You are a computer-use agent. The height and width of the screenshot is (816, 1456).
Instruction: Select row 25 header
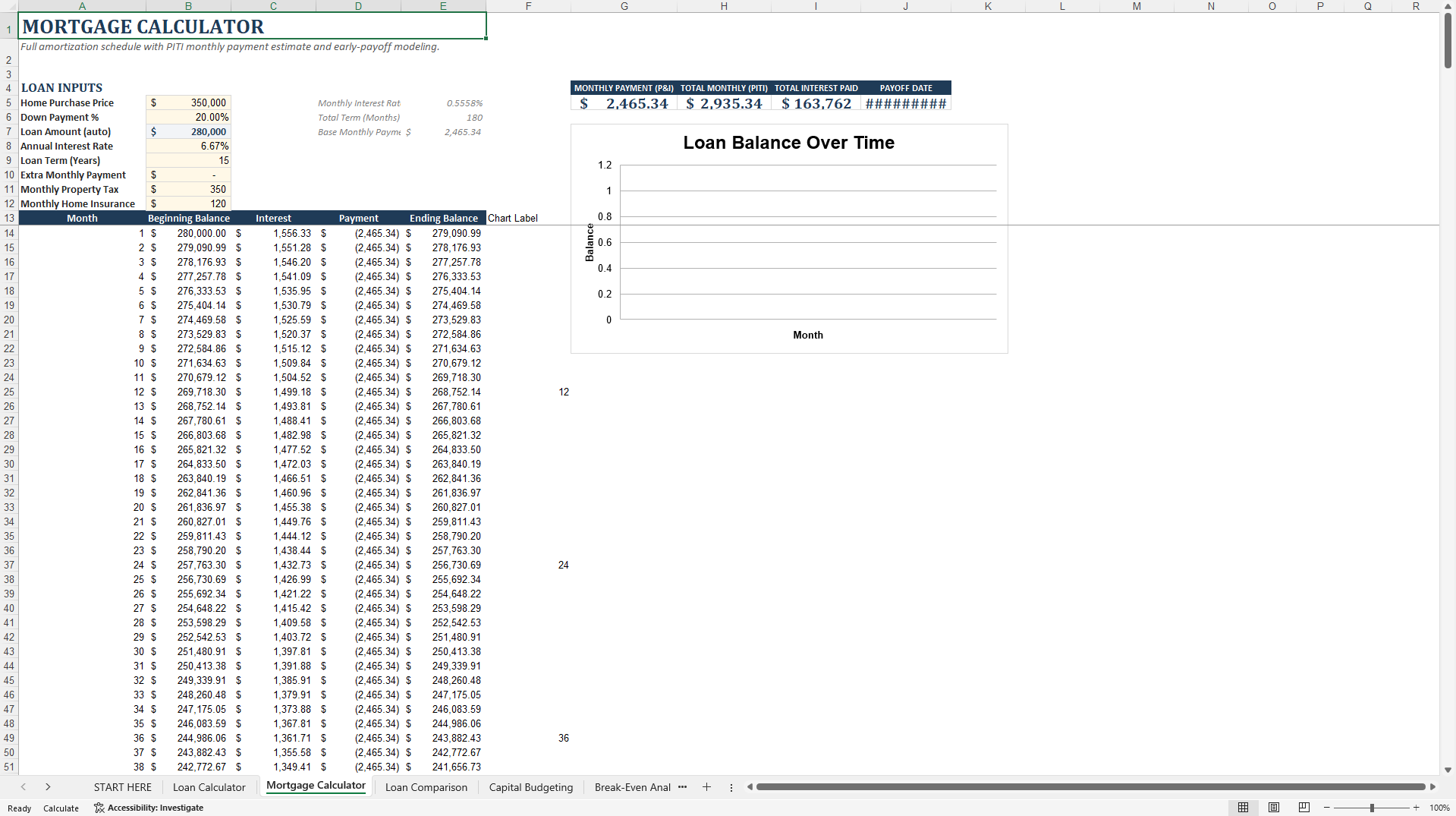coord(9,392)
